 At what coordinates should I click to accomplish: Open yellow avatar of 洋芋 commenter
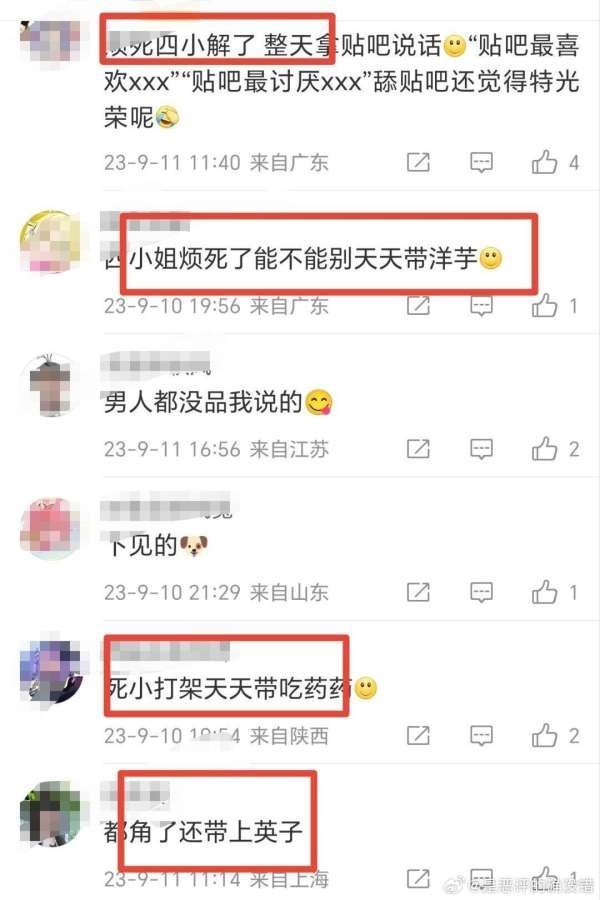51,241
